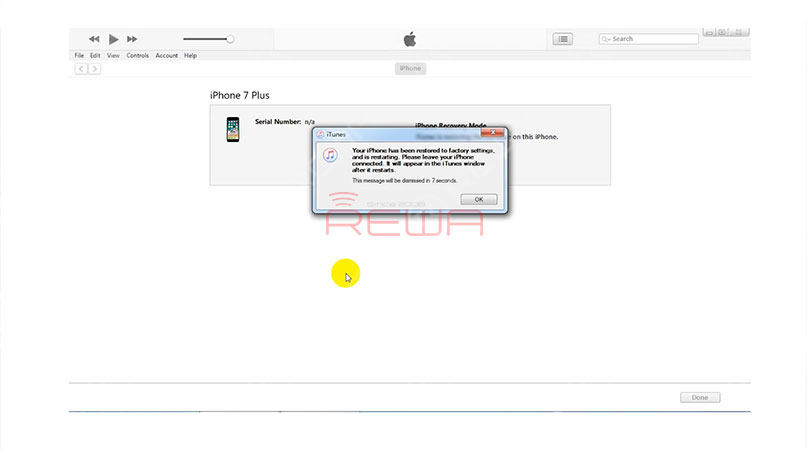Open the Help menu

pos(190,56)
